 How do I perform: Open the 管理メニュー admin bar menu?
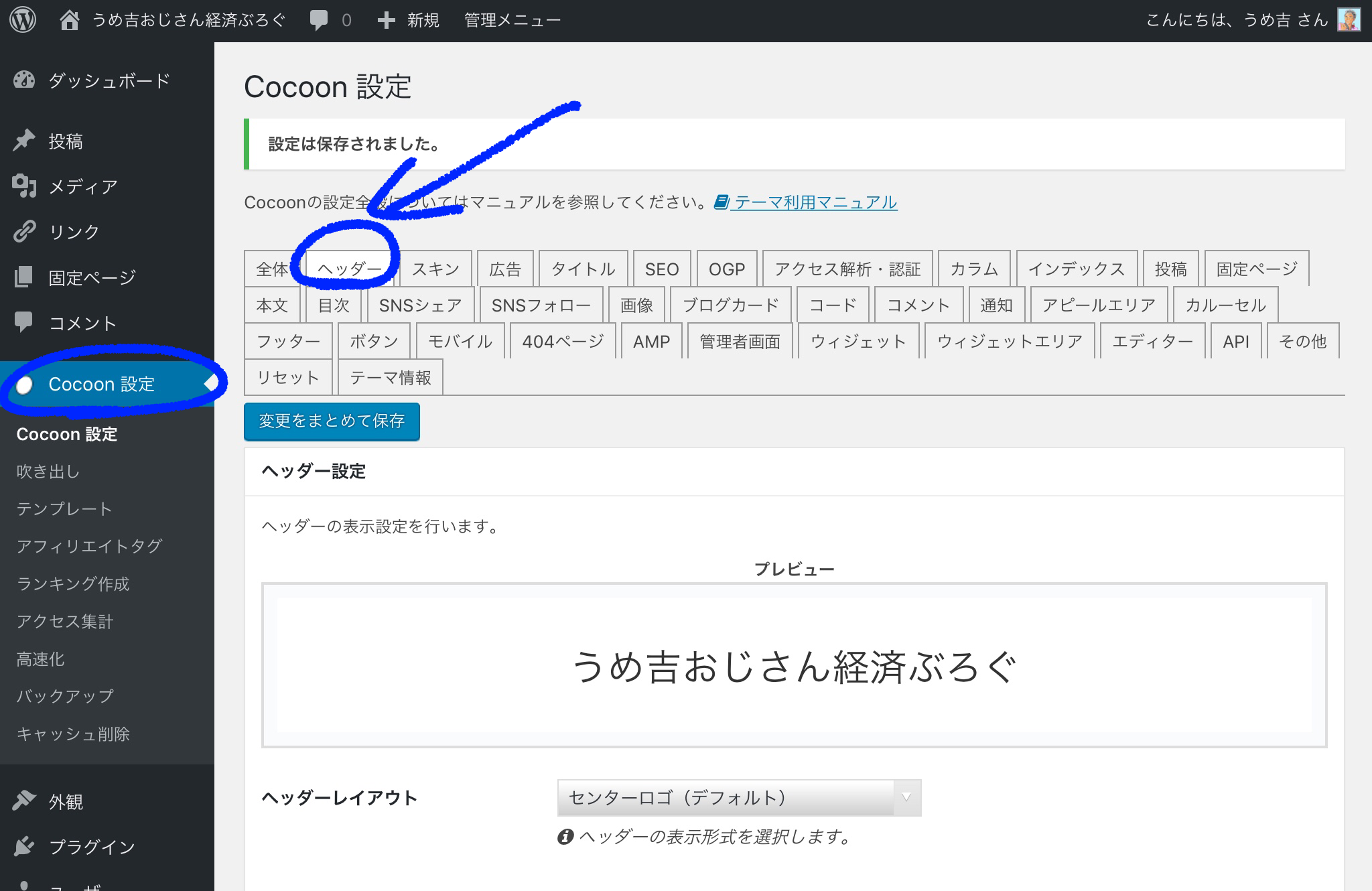click(512, 20)
